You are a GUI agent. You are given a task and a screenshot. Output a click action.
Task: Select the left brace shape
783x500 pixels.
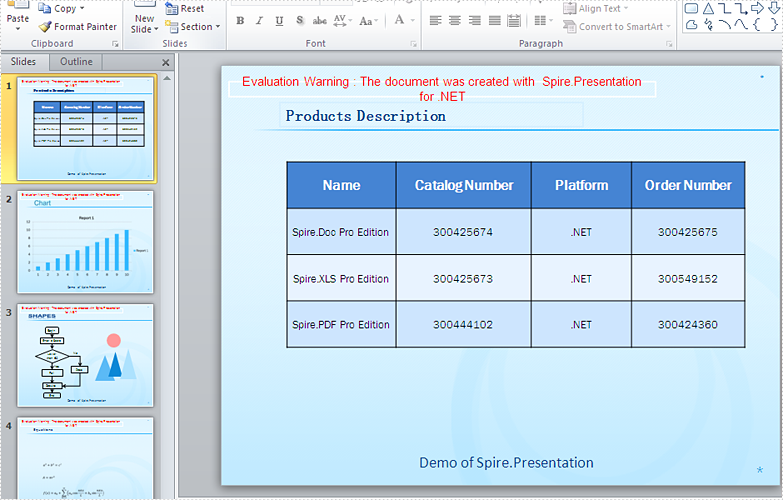point(757,24)
